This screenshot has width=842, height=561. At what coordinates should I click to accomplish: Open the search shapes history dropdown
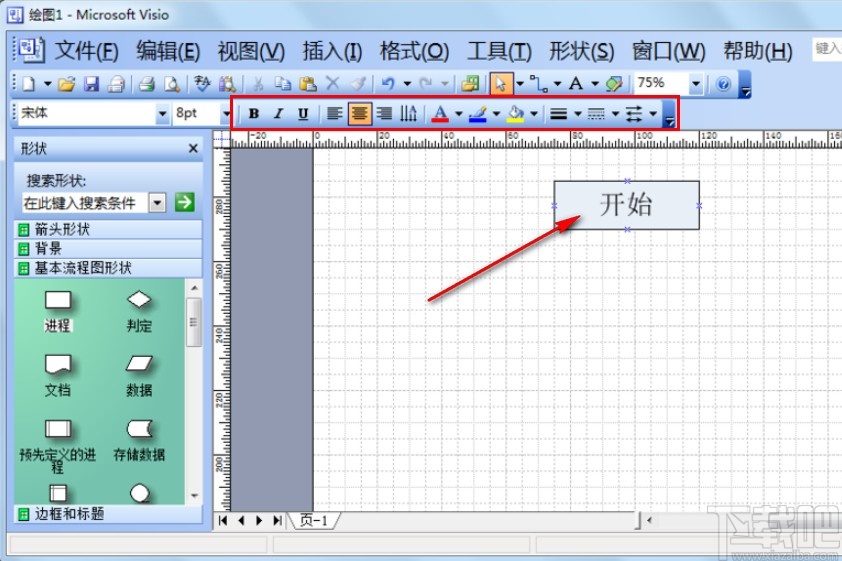tap(157, 203)
